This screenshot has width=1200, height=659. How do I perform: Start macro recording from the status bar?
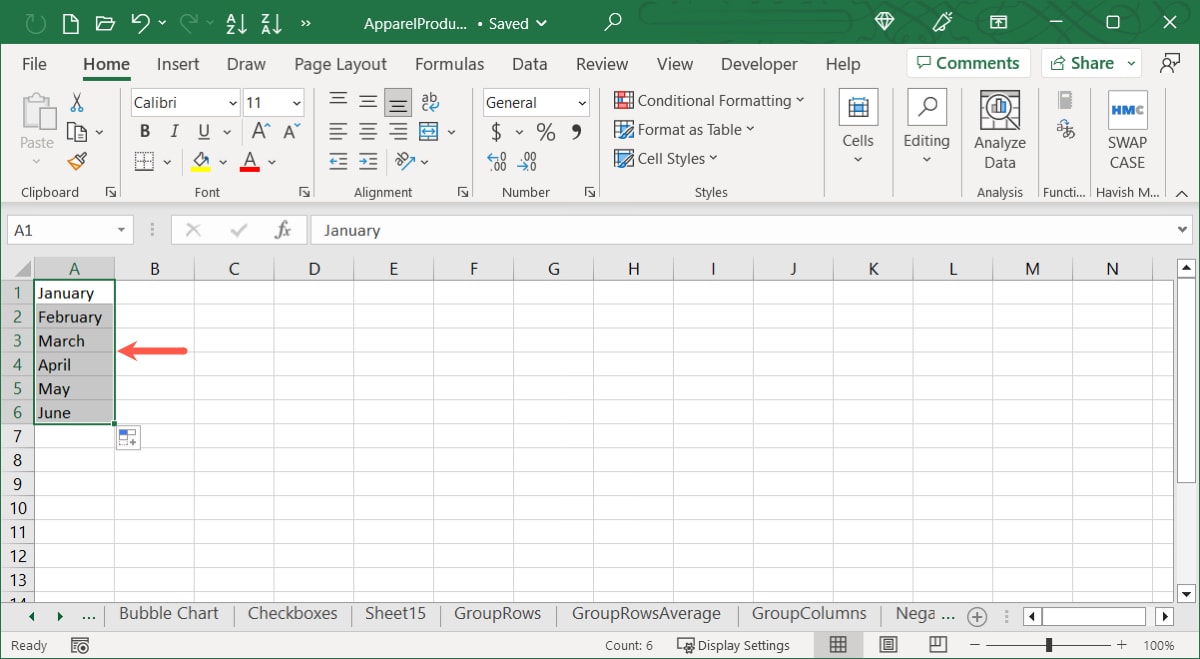tap(79, 645)
